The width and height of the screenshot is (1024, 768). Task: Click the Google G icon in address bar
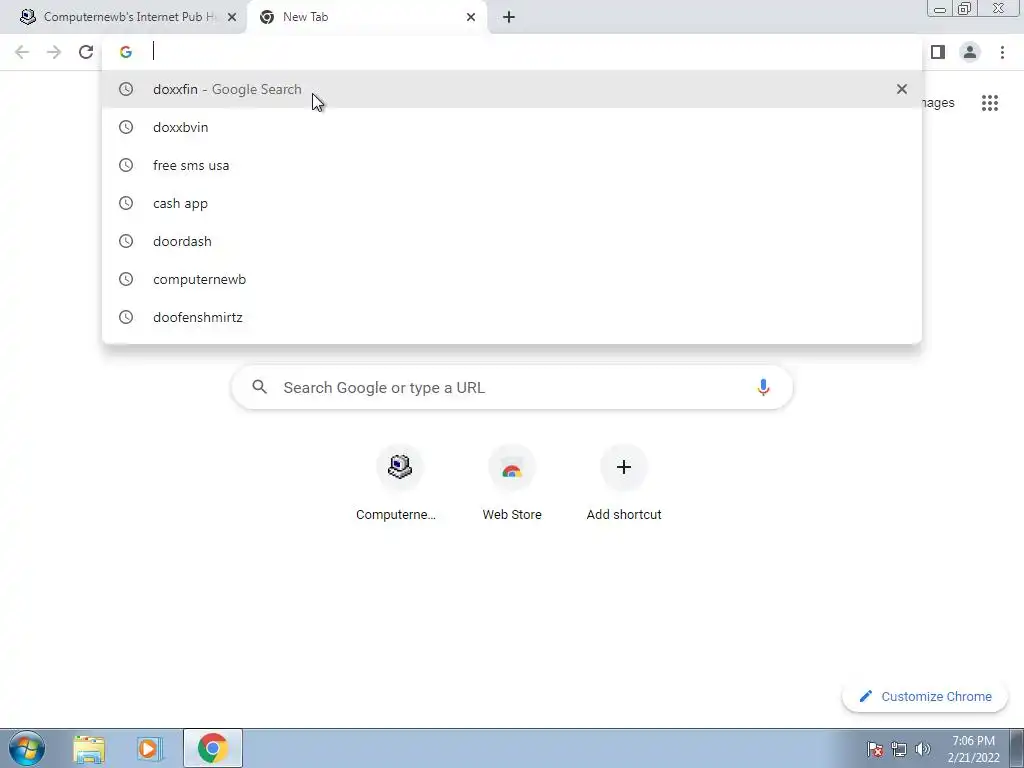coord(126,52)
